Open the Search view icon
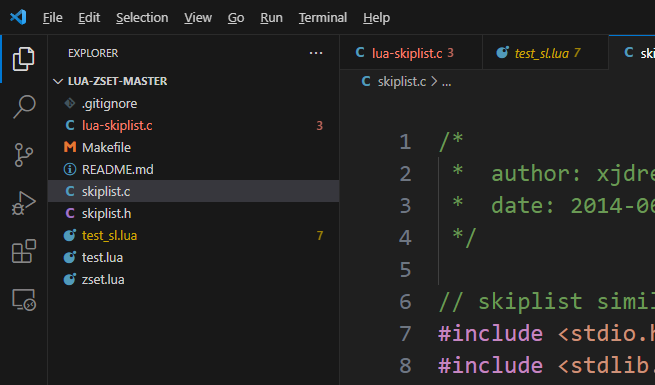Viewport: 655px width, 385px height. coord(24,107)
